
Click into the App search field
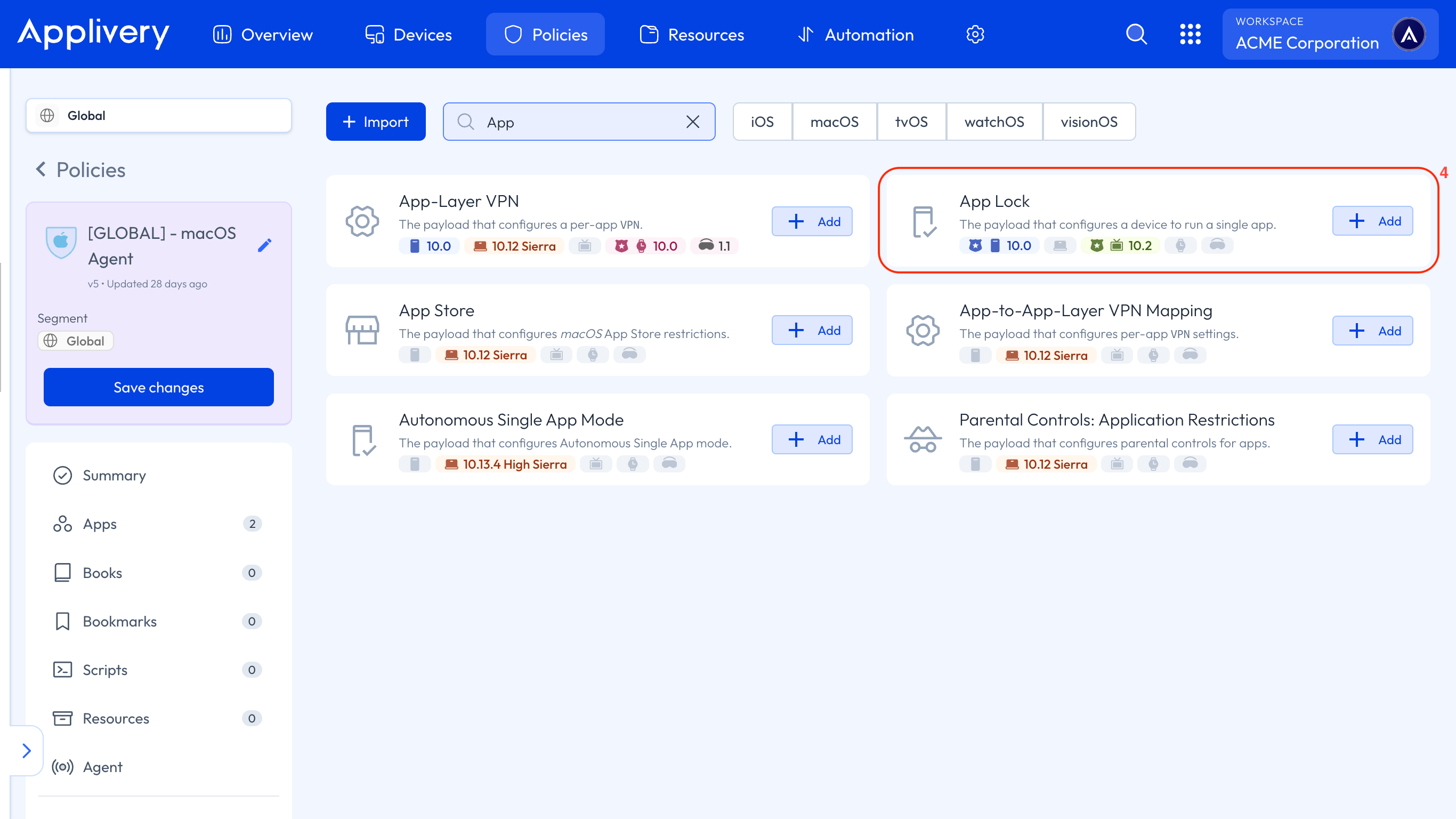[577, 122]
